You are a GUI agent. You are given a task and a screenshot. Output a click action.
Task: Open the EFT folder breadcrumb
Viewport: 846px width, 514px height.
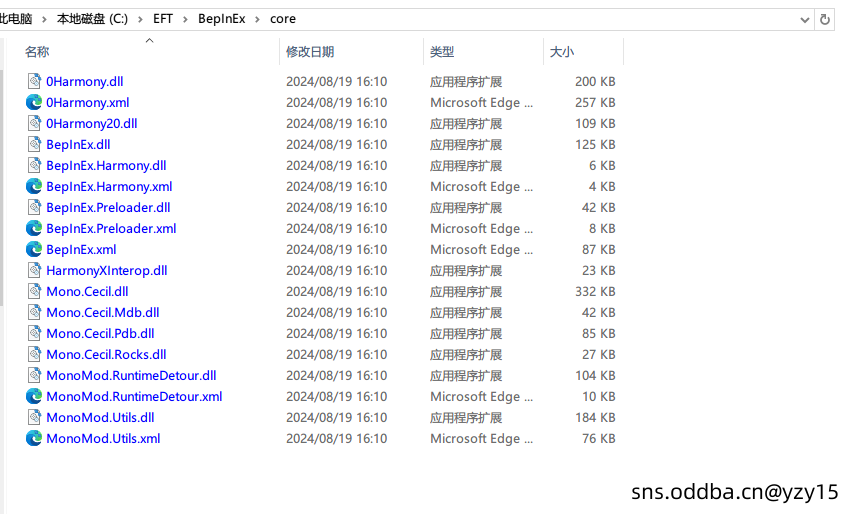click(162, 19)
